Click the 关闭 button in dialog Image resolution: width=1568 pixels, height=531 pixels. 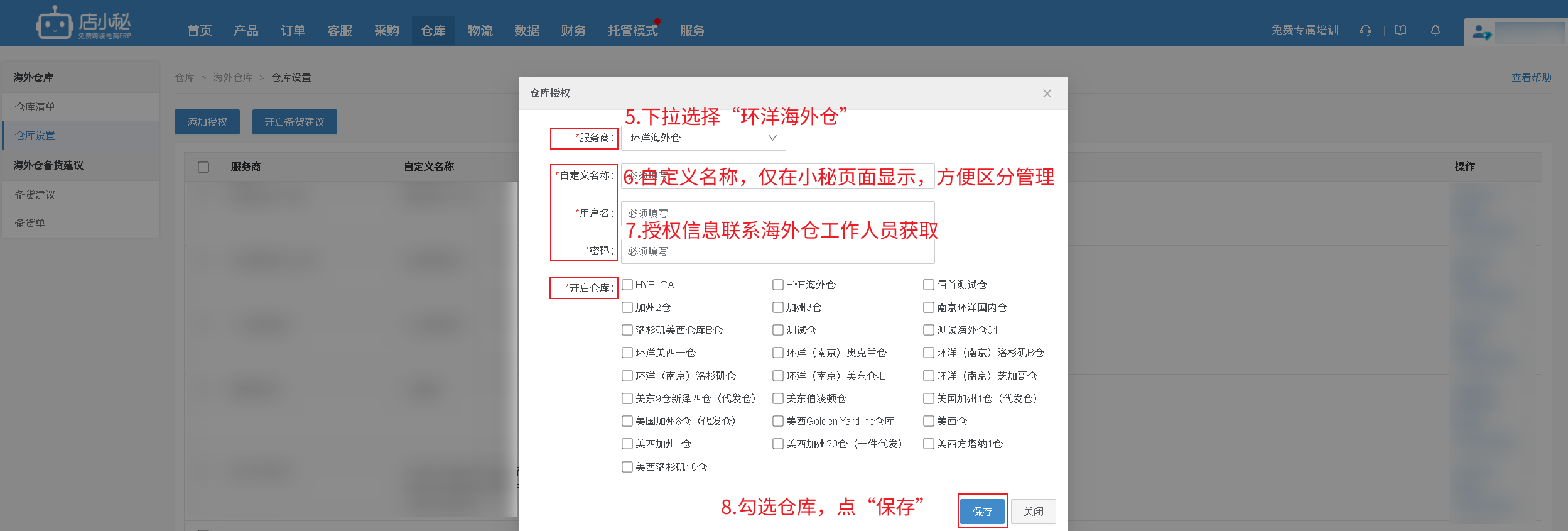point(1033,511)
